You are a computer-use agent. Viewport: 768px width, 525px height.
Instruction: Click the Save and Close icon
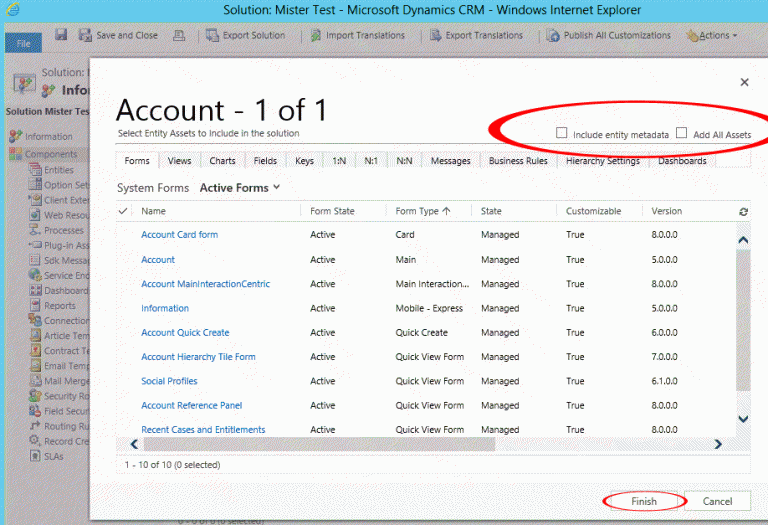point(85,35)
